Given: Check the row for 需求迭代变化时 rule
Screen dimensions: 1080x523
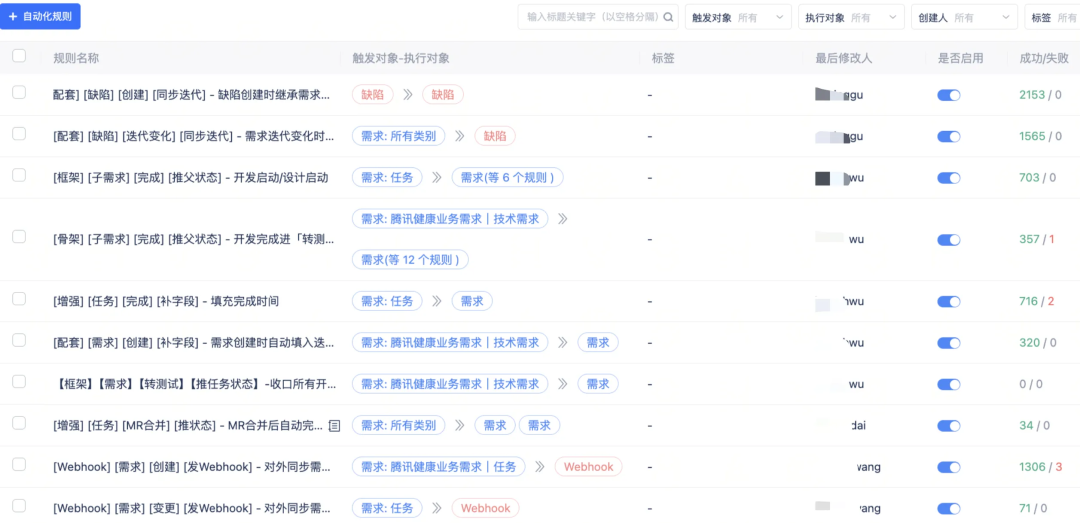Looking at the screenshot, I should (19, 134).
